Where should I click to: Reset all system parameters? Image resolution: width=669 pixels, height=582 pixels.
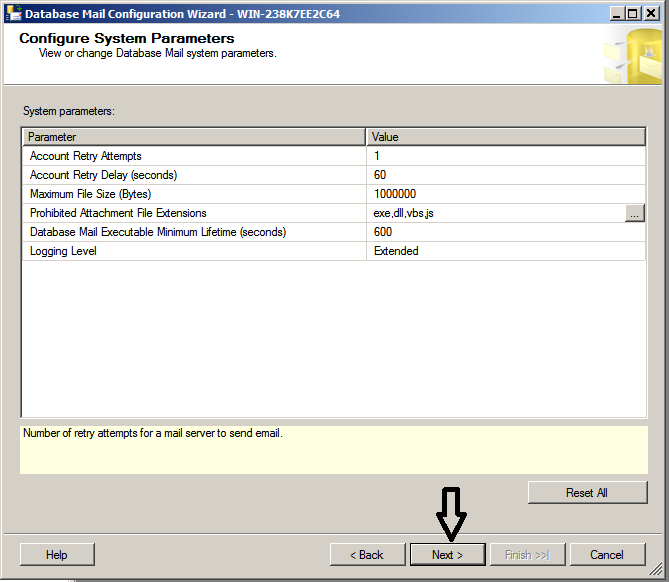point(588,492)
